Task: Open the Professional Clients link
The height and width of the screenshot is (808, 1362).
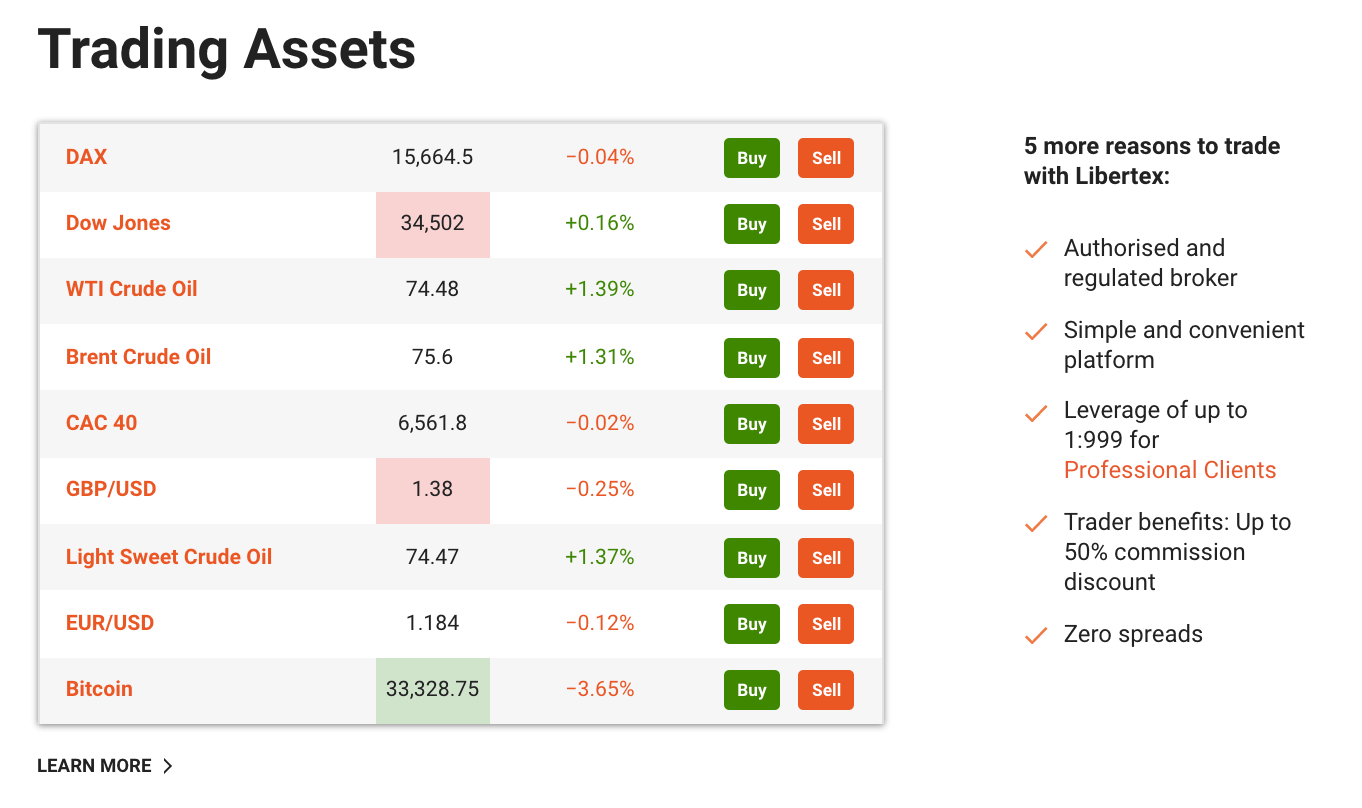Action: [x=1170, y=470]
